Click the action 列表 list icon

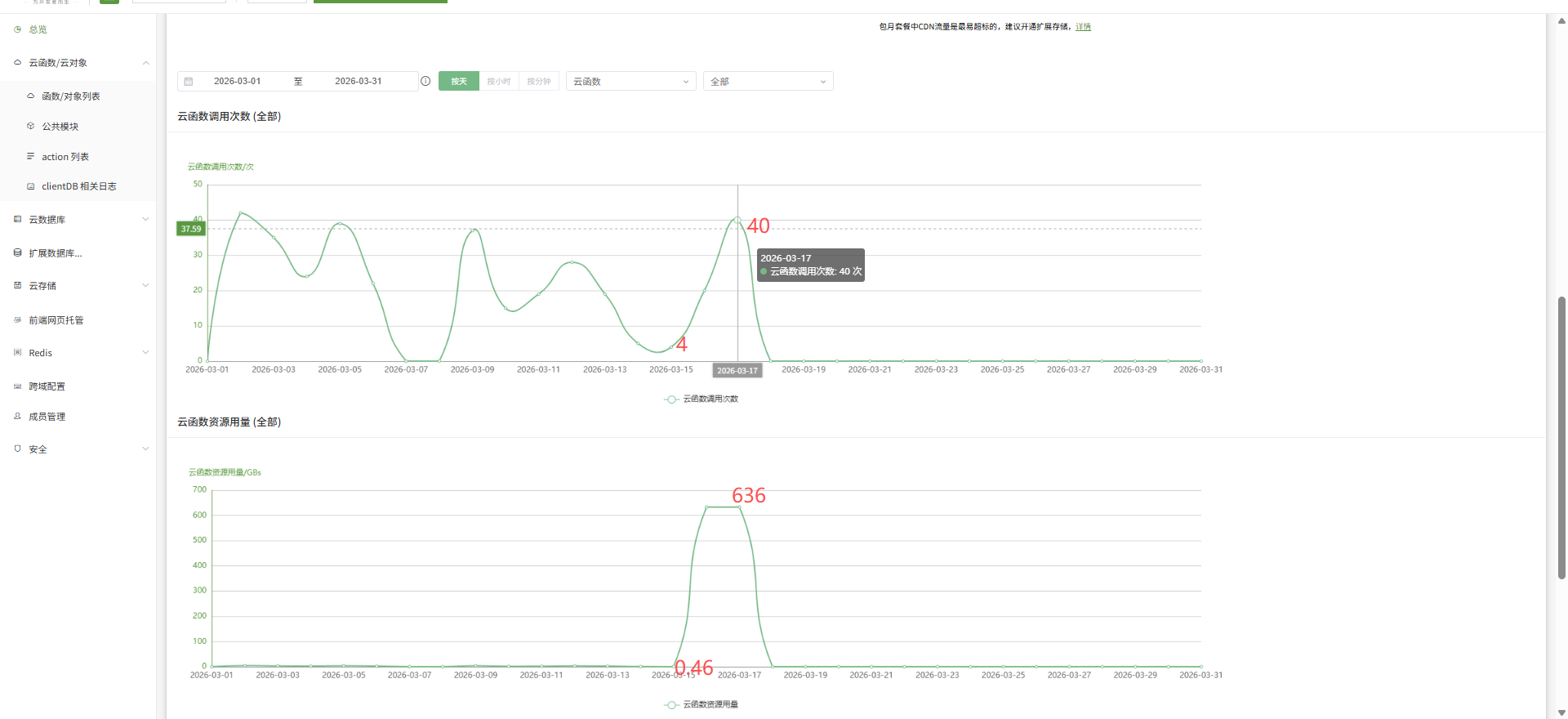point(31,156)
